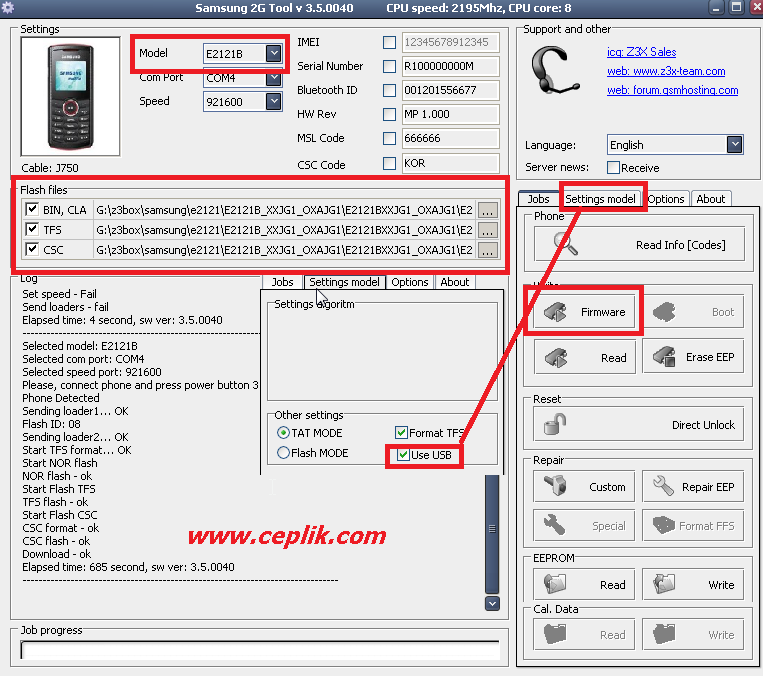Click the Bluetooth ID field 001201556677
The image size is (763, 676).
point(451,90)
